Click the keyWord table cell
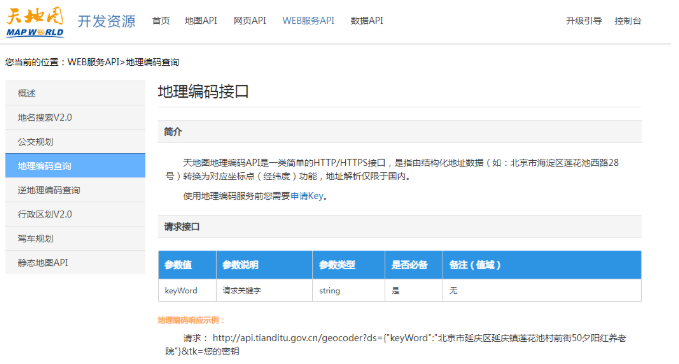This screenshot has height=364, width=679. click(x=187, y=290)
